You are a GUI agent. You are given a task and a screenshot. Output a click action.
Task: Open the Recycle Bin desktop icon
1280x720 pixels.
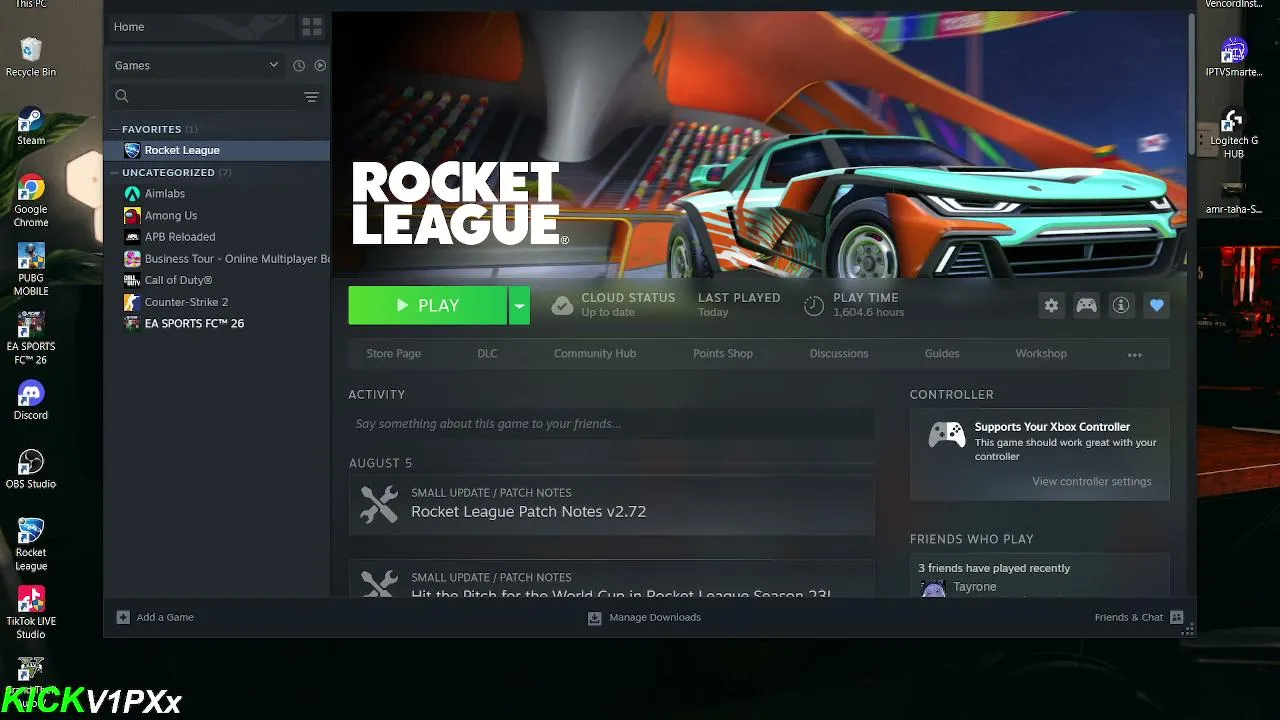click(x=31, y=58)
